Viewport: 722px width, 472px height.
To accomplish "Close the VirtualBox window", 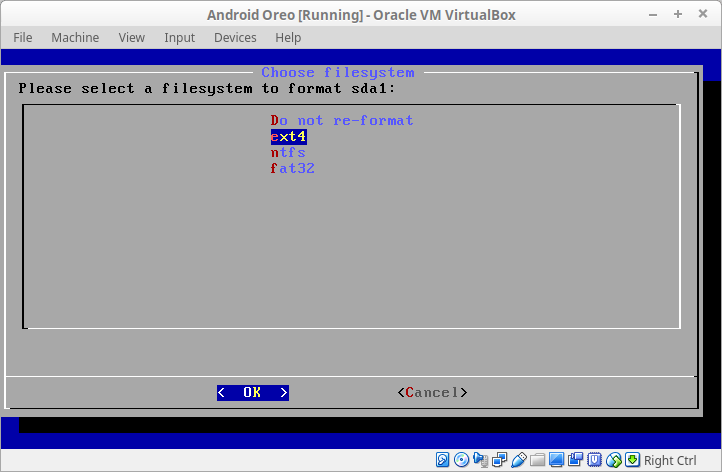I will (703, 14).
